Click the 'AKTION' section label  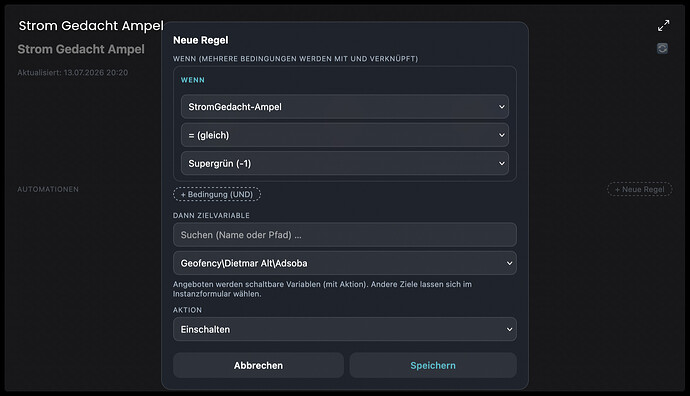(187, 310)
